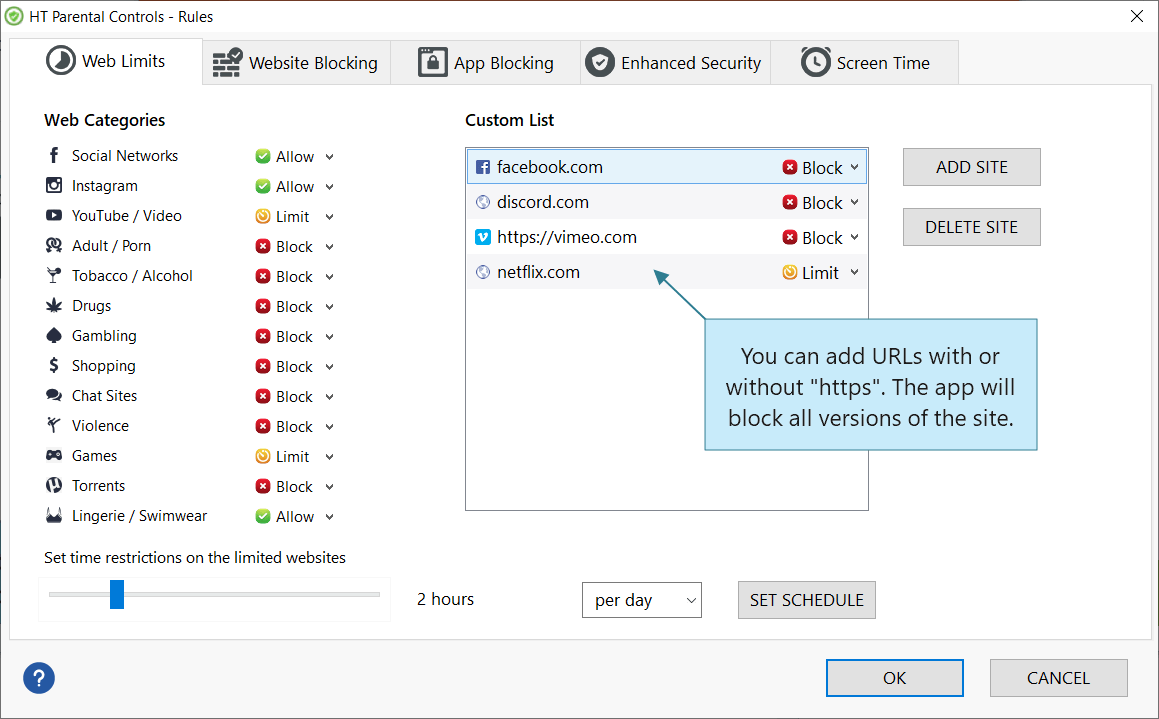Switch to the Enhanced Security tab
This screenshot has height=719, width=1159.
click(x=676, y=63)
